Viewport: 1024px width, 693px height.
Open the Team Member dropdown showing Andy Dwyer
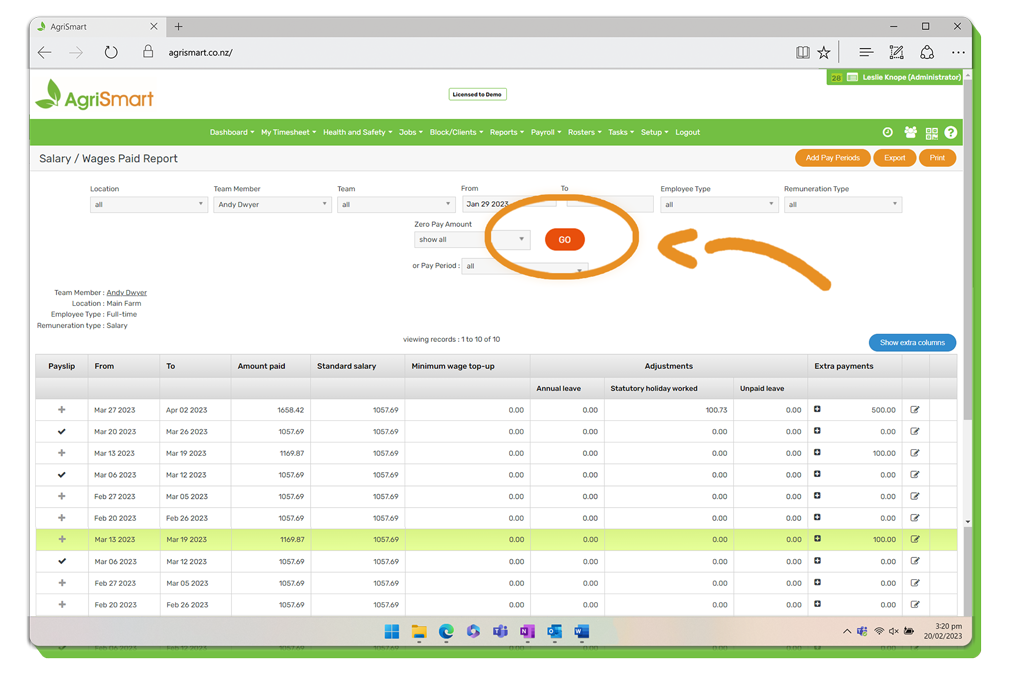271,204
